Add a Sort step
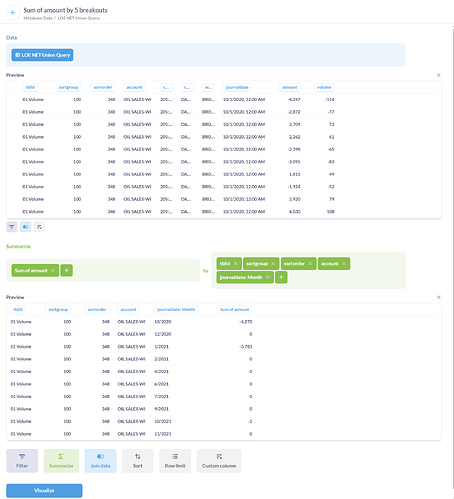This screenshot has width=454, height=499. [x=138, y=461]
